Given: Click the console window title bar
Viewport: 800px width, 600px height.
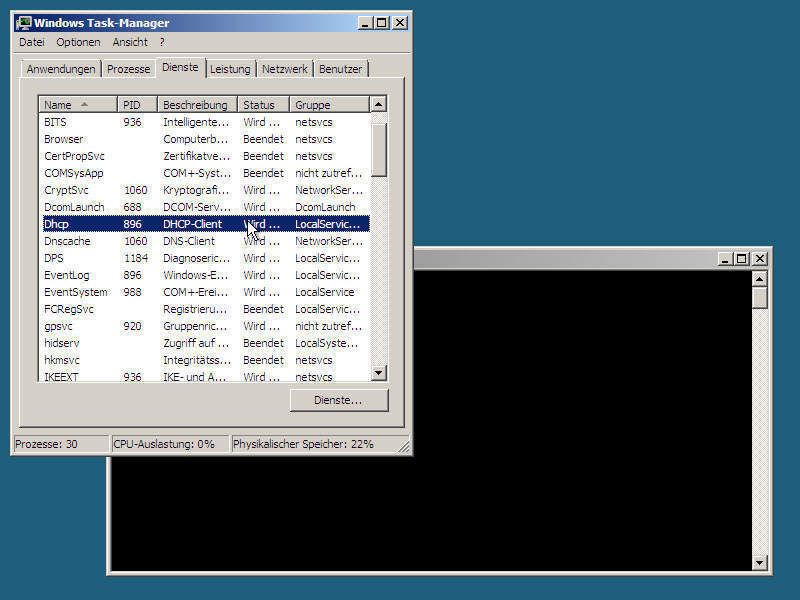Looking at the screenshot, I should pos(564,259).
